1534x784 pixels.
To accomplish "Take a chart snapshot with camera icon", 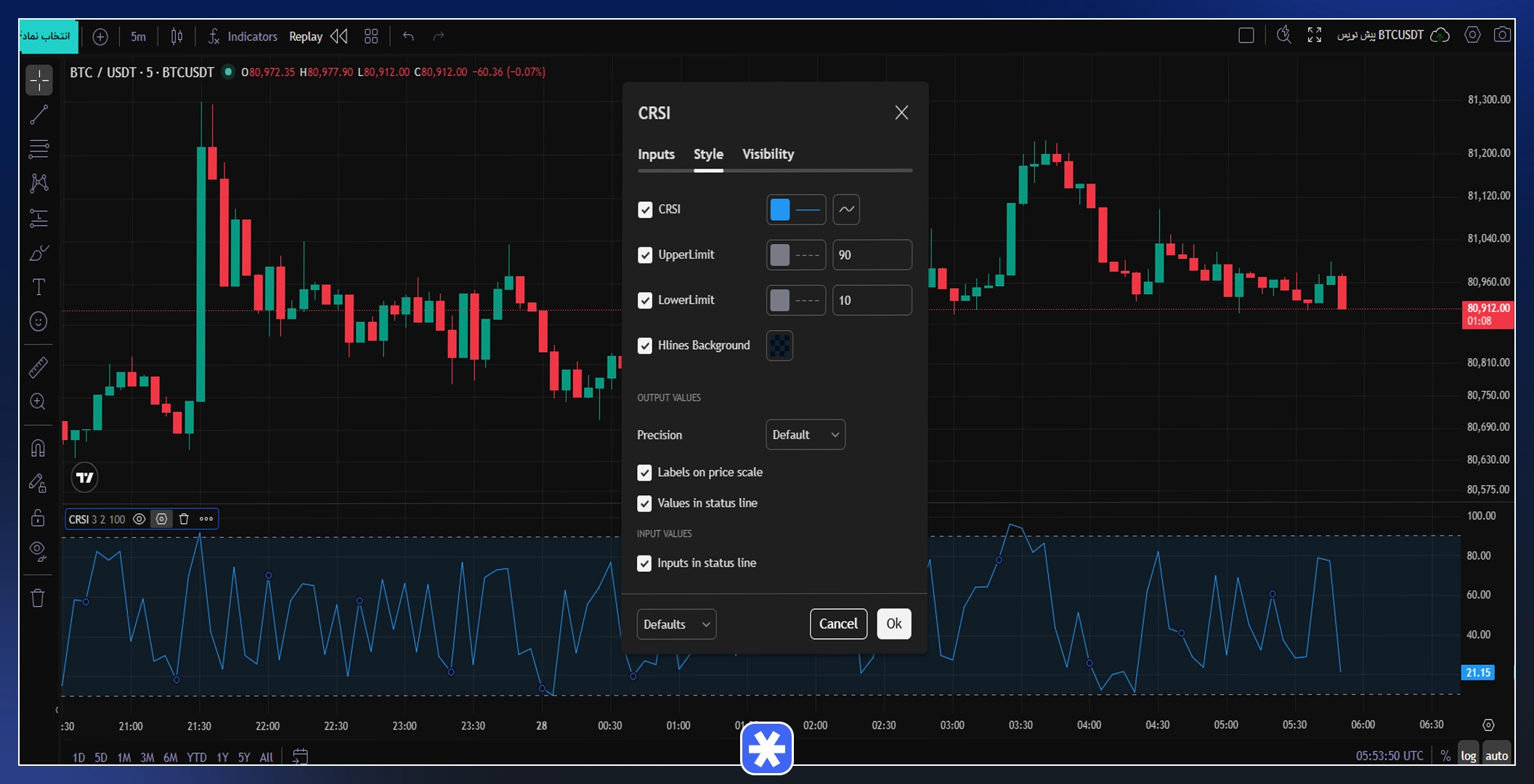I will [x=1502, y=35].
